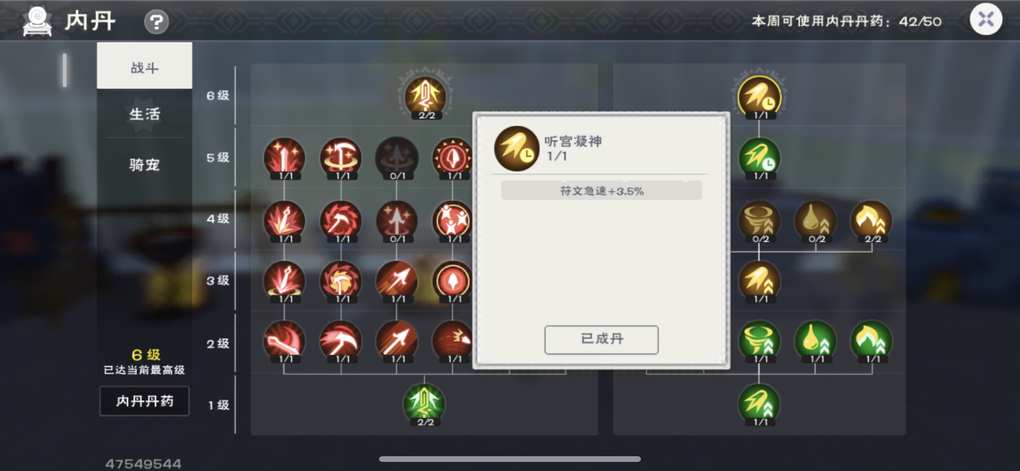Switch to the 生活 tab

tap(144, 114)
